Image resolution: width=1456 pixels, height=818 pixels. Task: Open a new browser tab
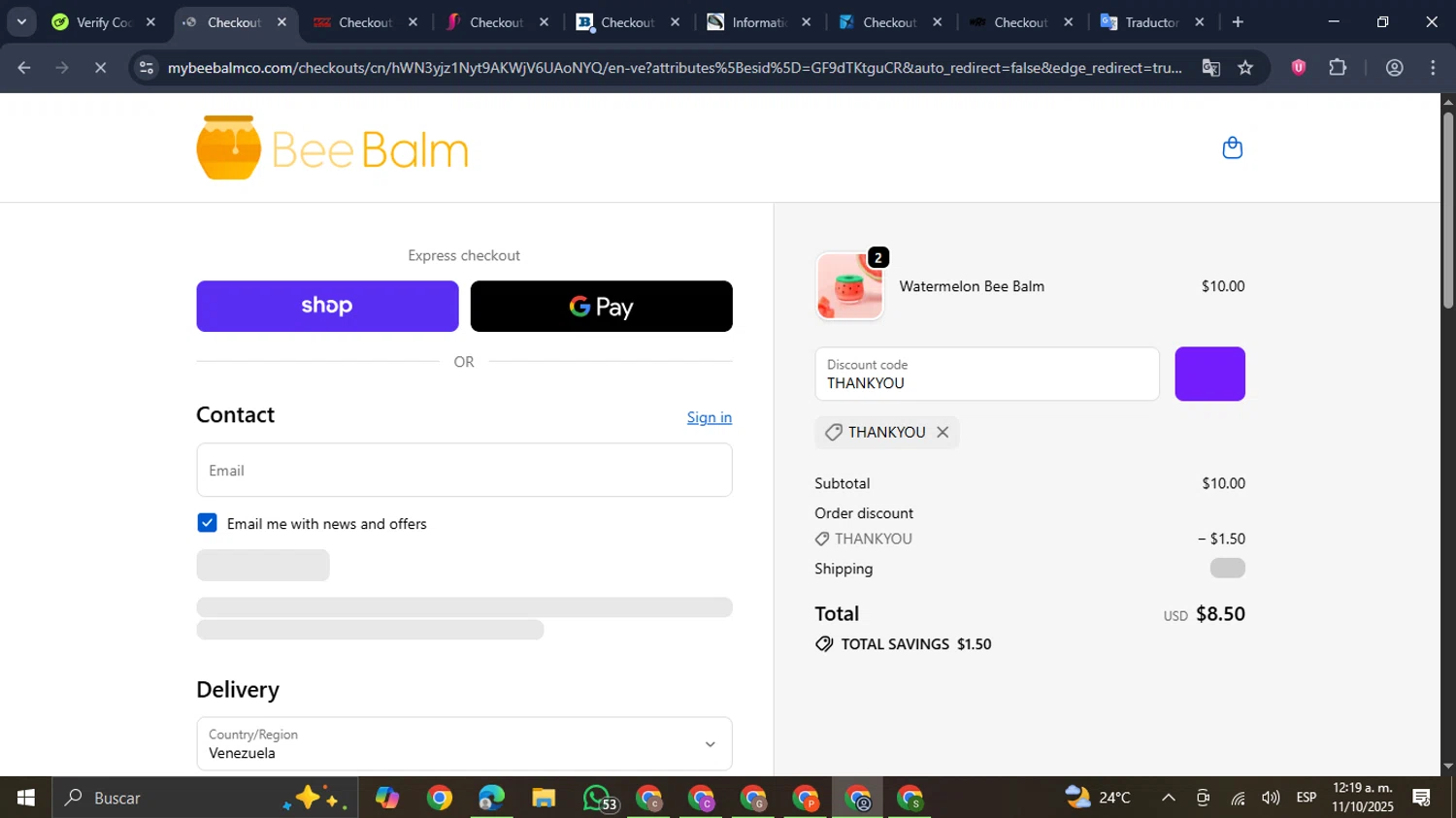click(x=1238, y=21)
